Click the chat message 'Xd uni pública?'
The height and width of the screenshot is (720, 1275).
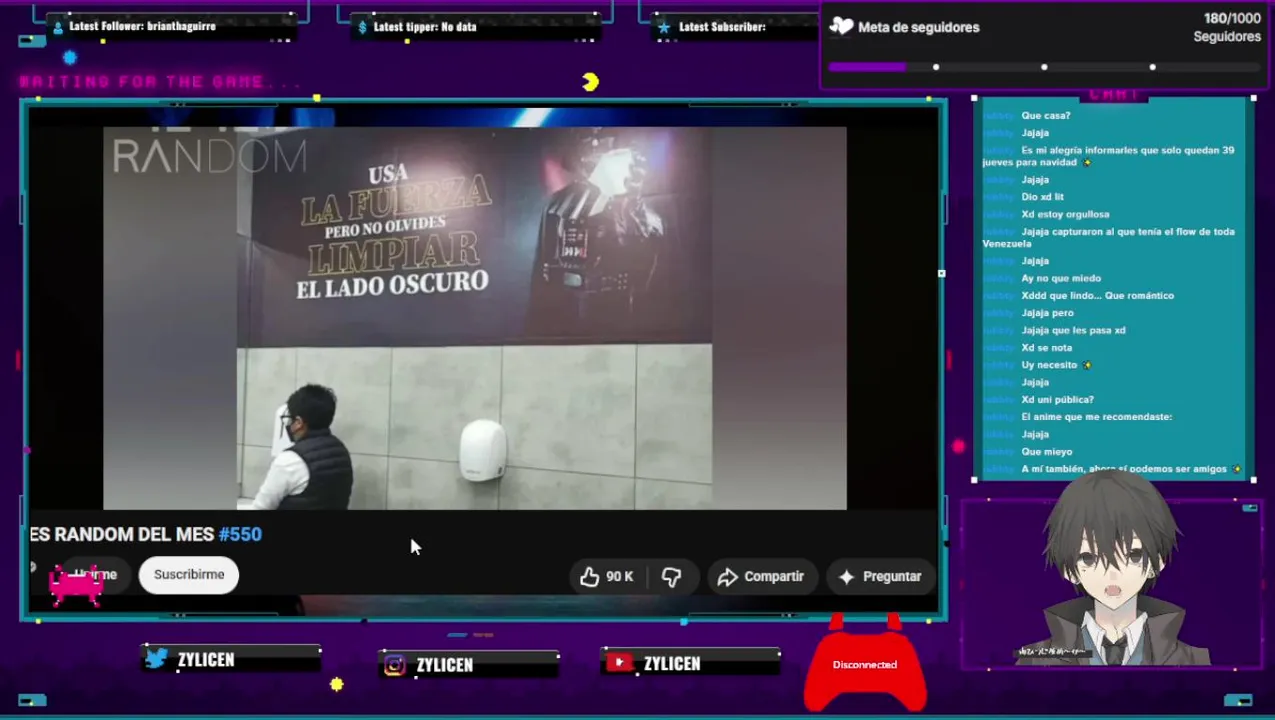pyautogui.click(x=1057, y=399)
